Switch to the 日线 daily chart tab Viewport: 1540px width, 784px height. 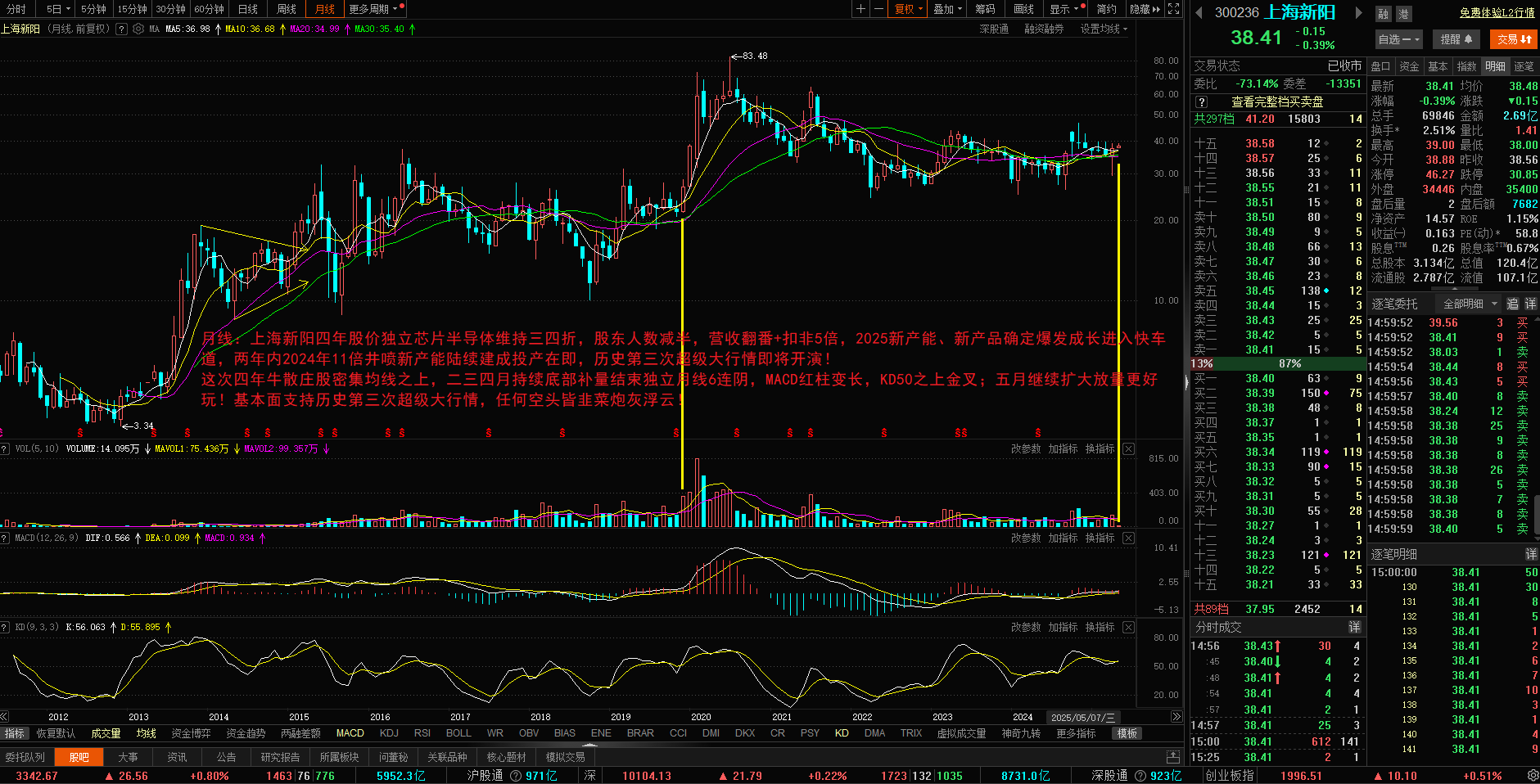[248, 9]
